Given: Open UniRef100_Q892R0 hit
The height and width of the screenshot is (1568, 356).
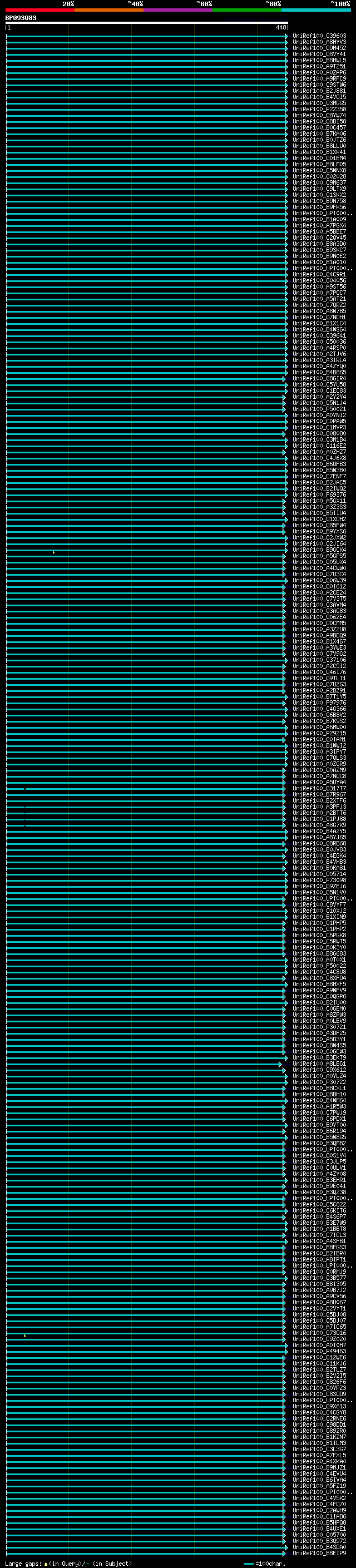Looking at the screenshot, I should 319,1431.
